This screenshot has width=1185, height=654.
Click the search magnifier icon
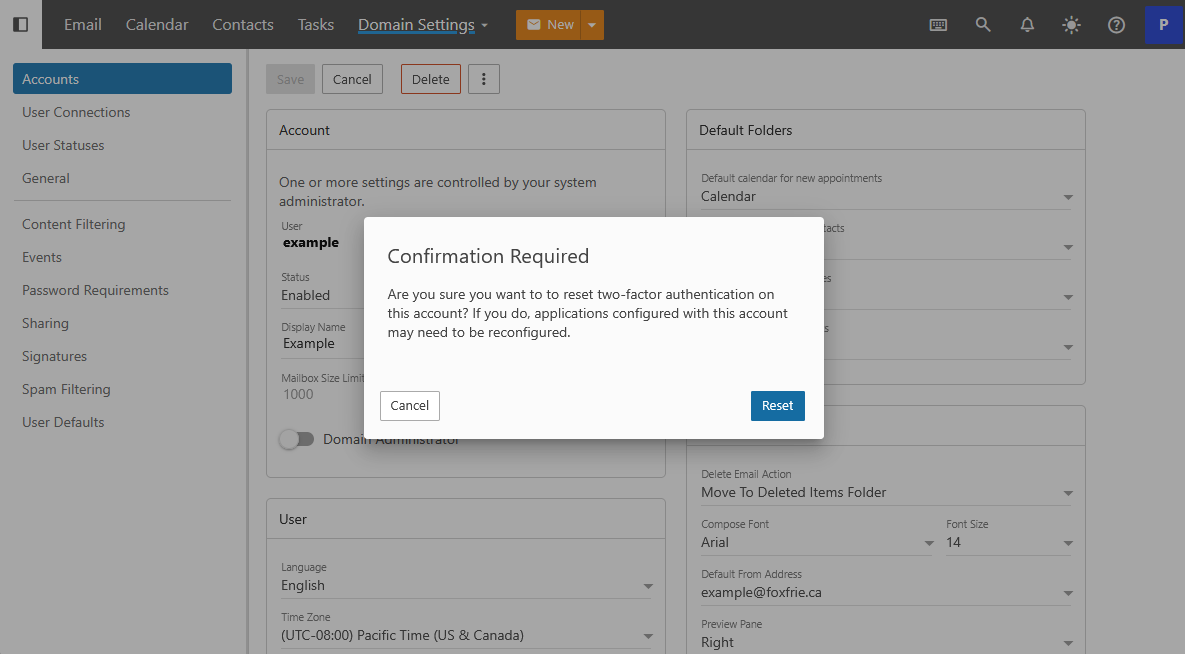point(983,25)
